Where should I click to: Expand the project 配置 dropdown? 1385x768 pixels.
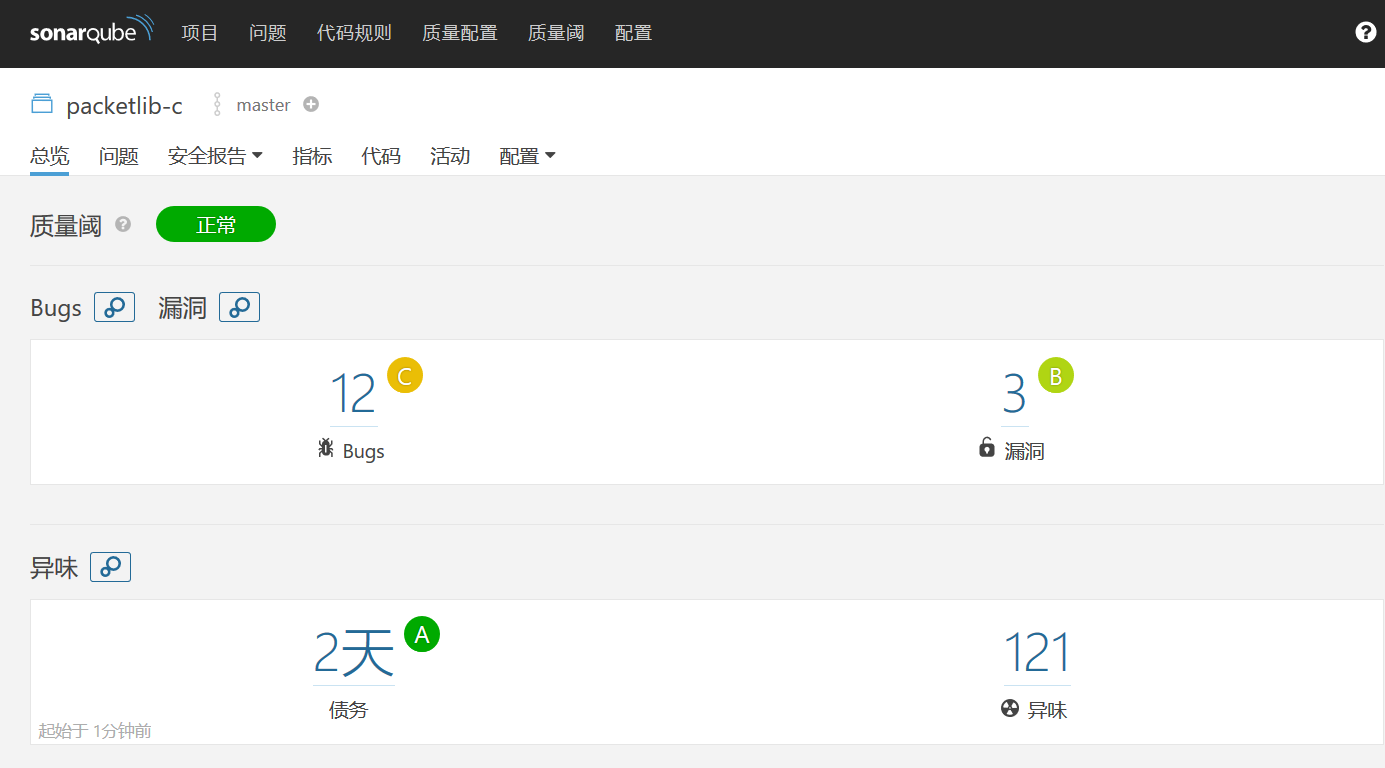(527, 156)
